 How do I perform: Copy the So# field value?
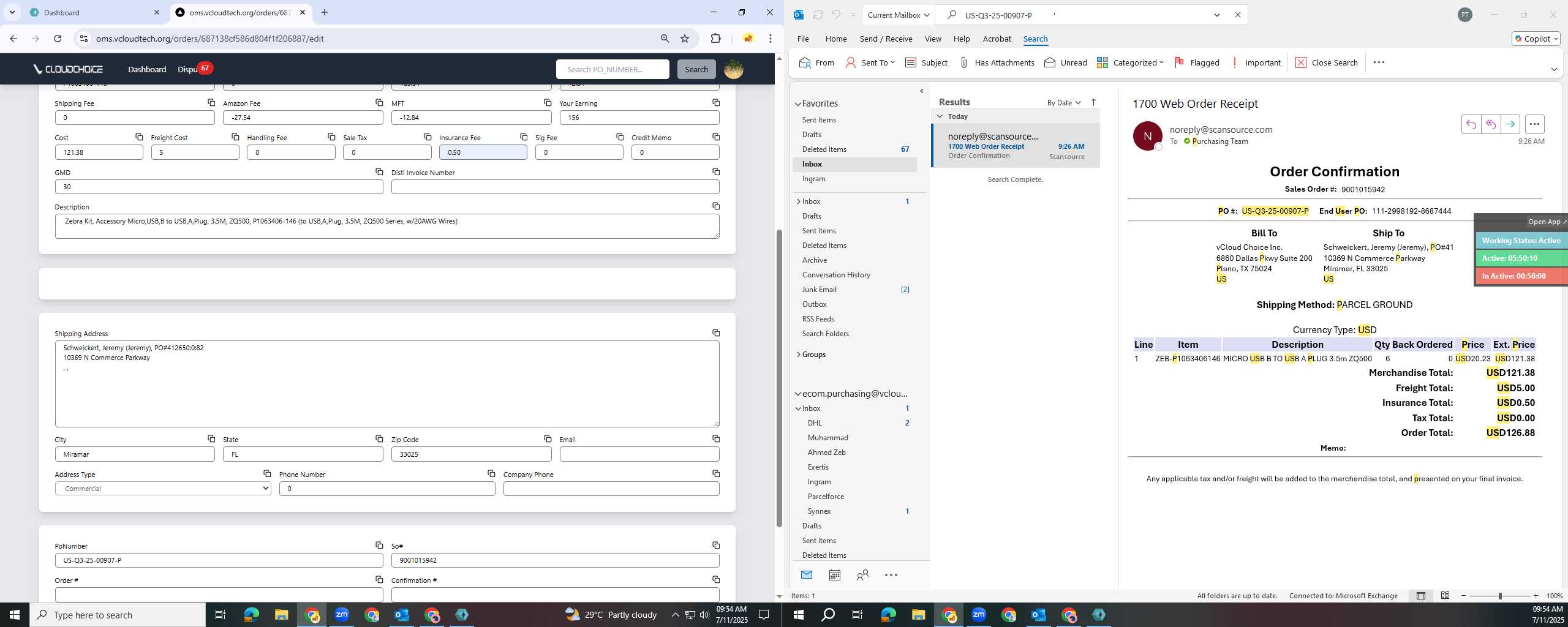716,545
